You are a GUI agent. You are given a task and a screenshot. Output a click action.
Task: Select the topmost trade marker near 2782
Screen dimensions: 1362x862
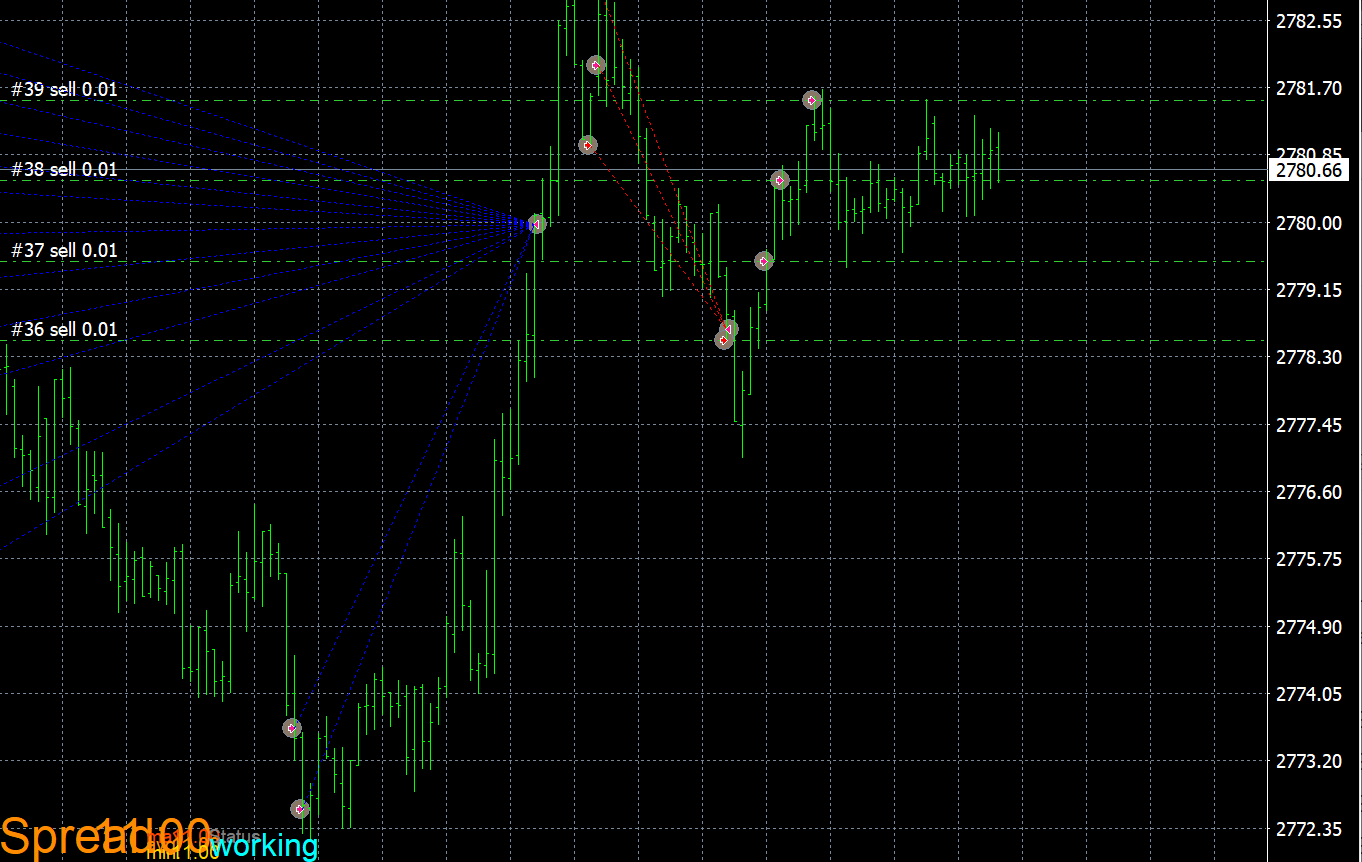click(x=596, y=65)
